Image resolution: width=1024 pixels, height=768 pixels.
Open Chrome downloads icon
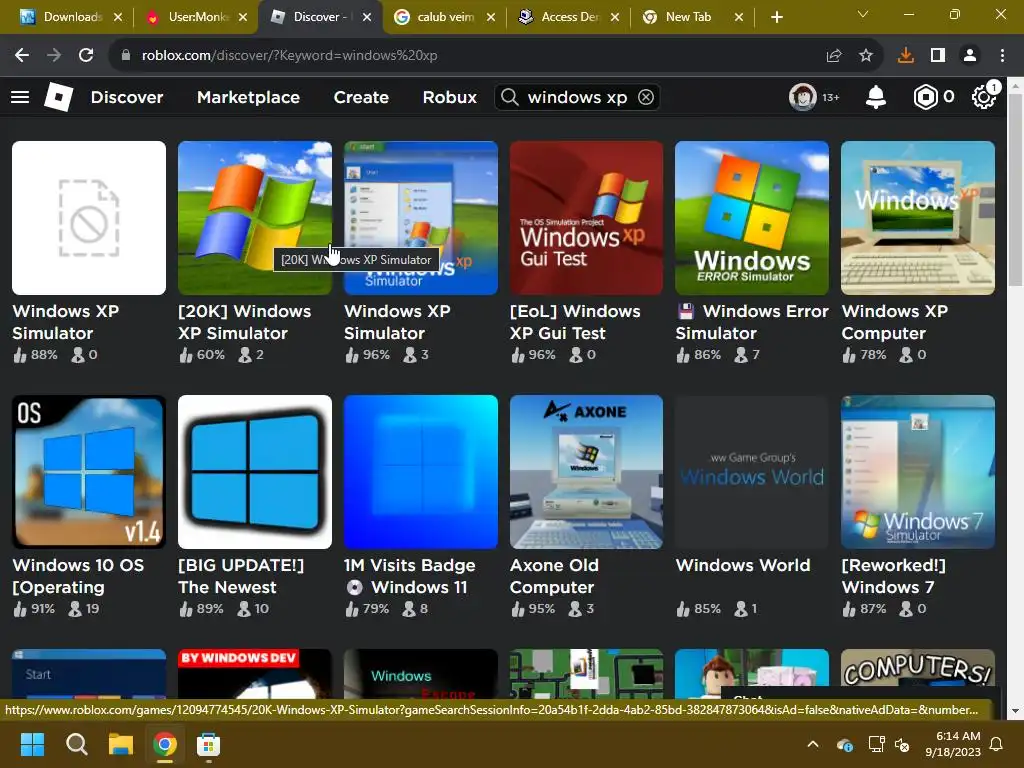tap(906, 56)
